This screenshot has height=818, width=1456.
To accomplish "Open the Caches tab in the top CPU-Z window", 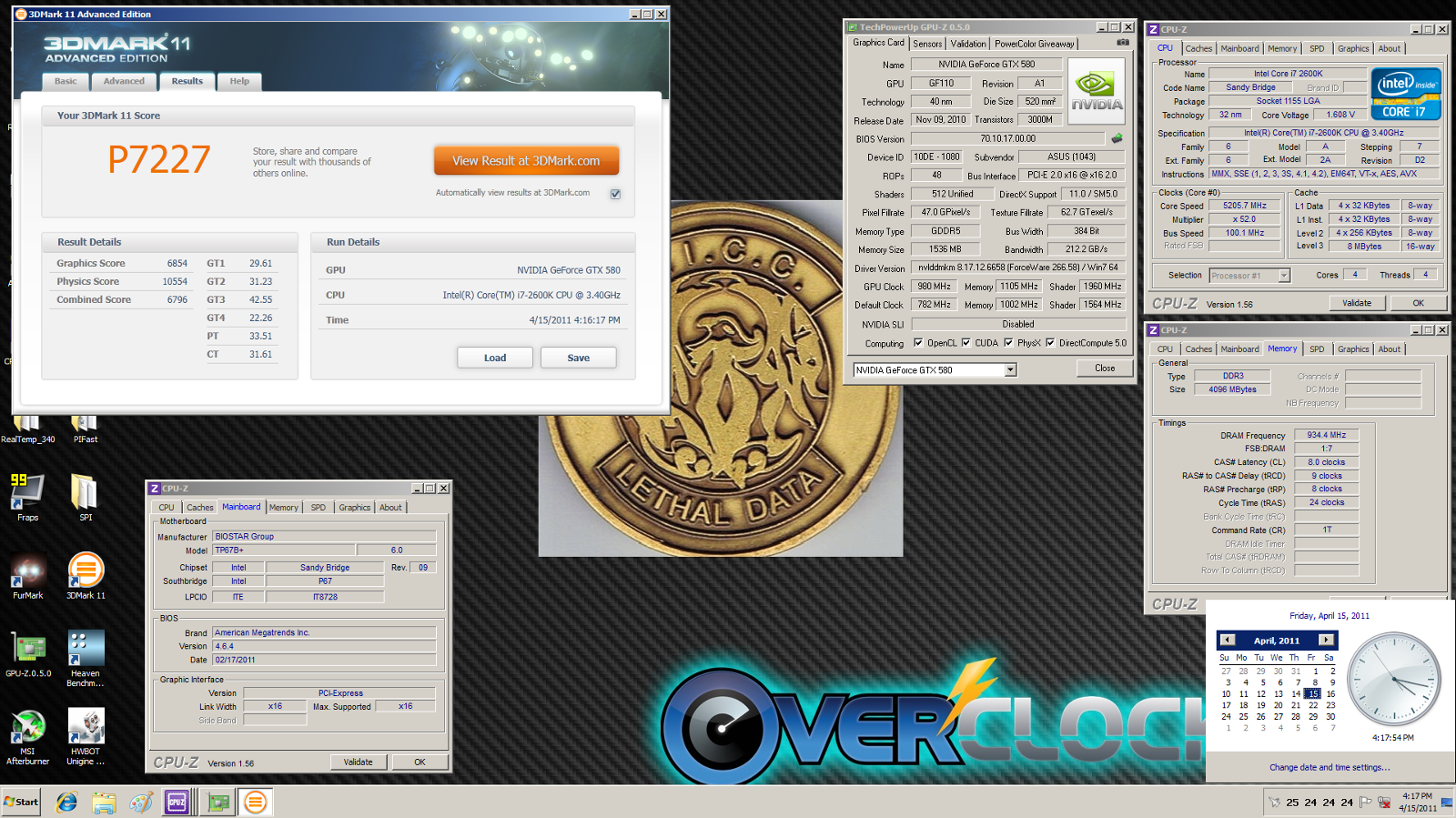I will (x=1198, y=49).
